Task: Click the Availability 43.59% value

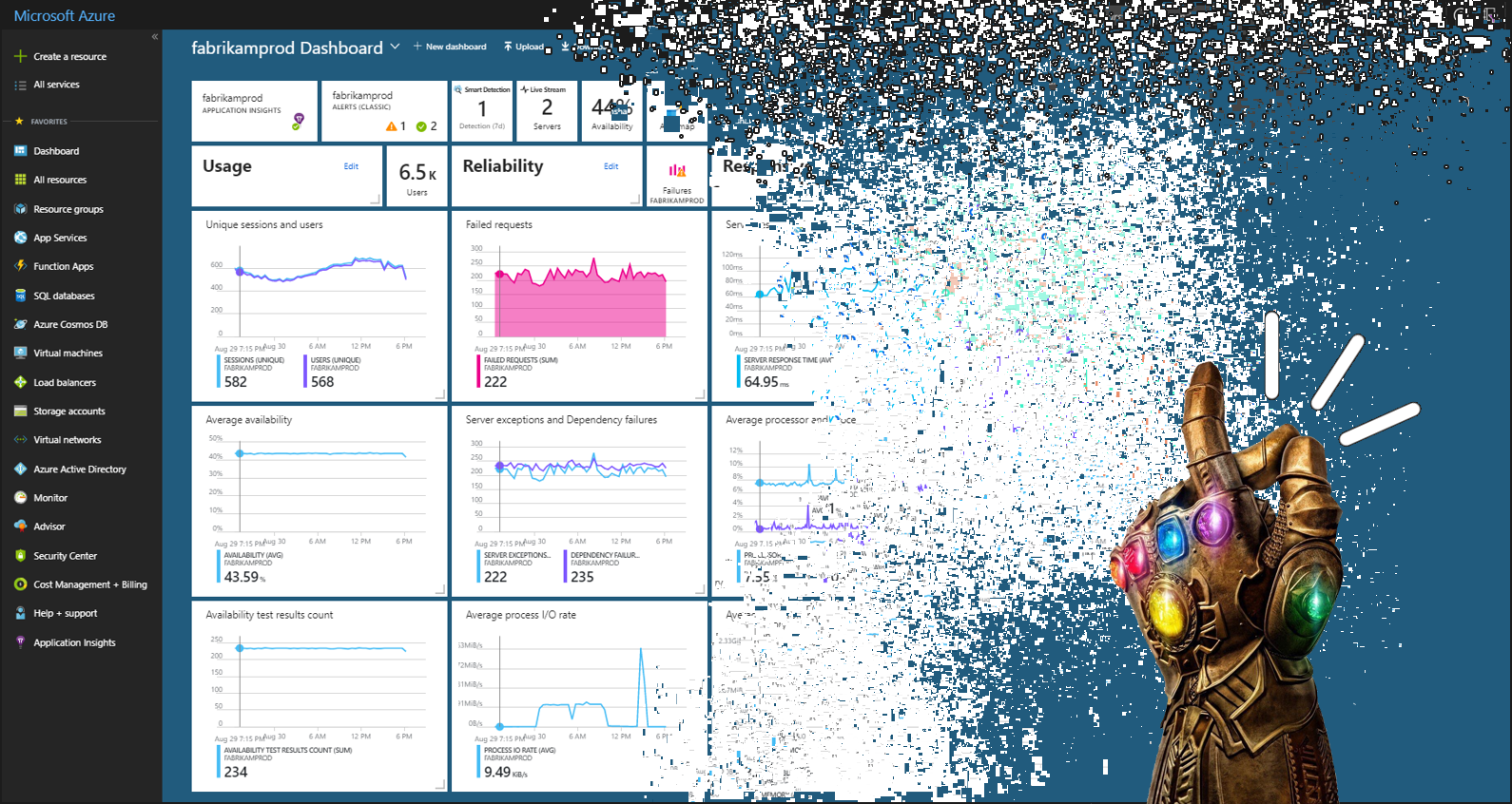Action: pyautogui.click(x=244, y=577)
